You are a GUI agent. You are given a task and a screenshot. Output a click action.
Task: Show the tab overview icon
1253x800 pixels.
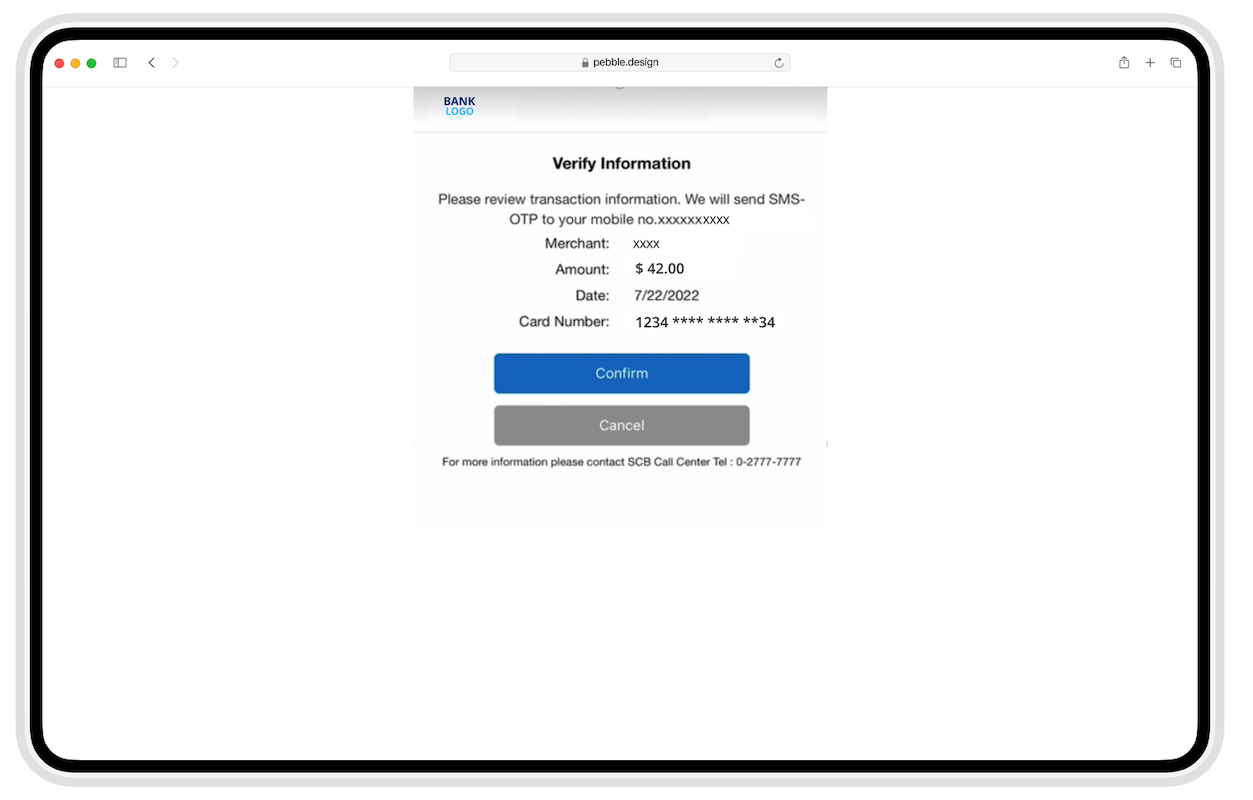click(1176, 63)
